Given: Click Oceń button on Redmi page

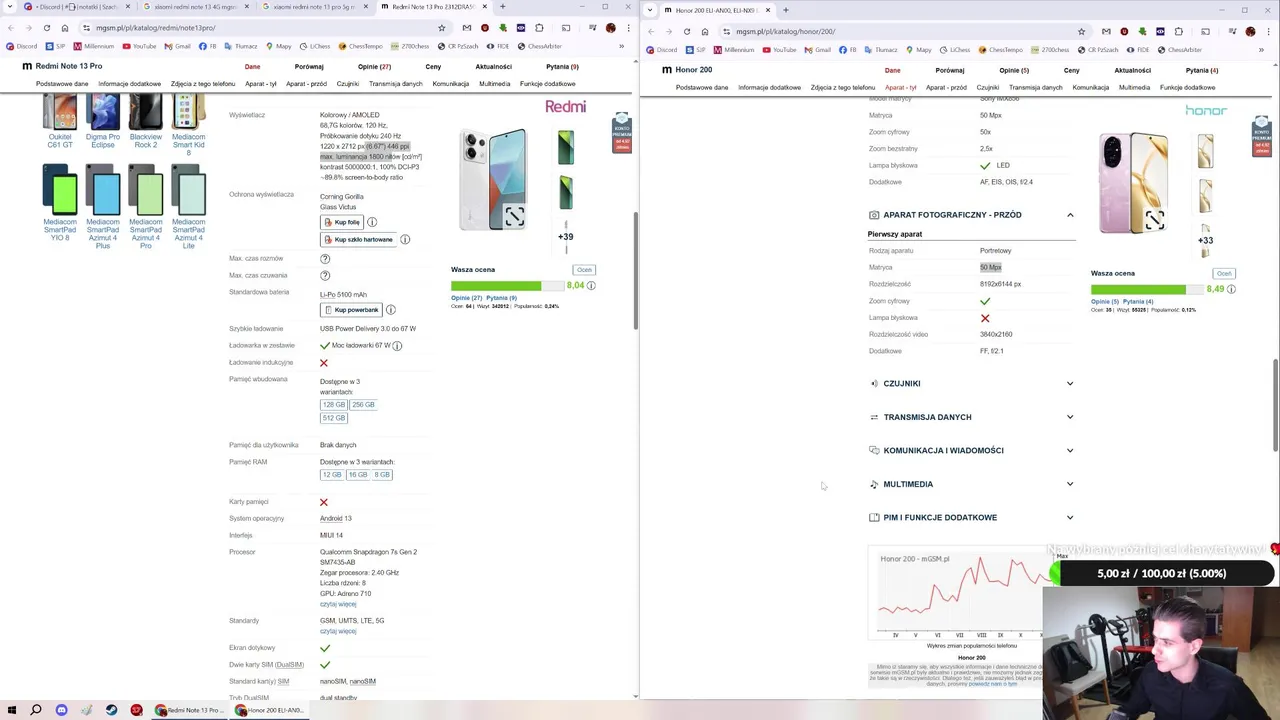Looking at the screenshot, I should [584, 270].
